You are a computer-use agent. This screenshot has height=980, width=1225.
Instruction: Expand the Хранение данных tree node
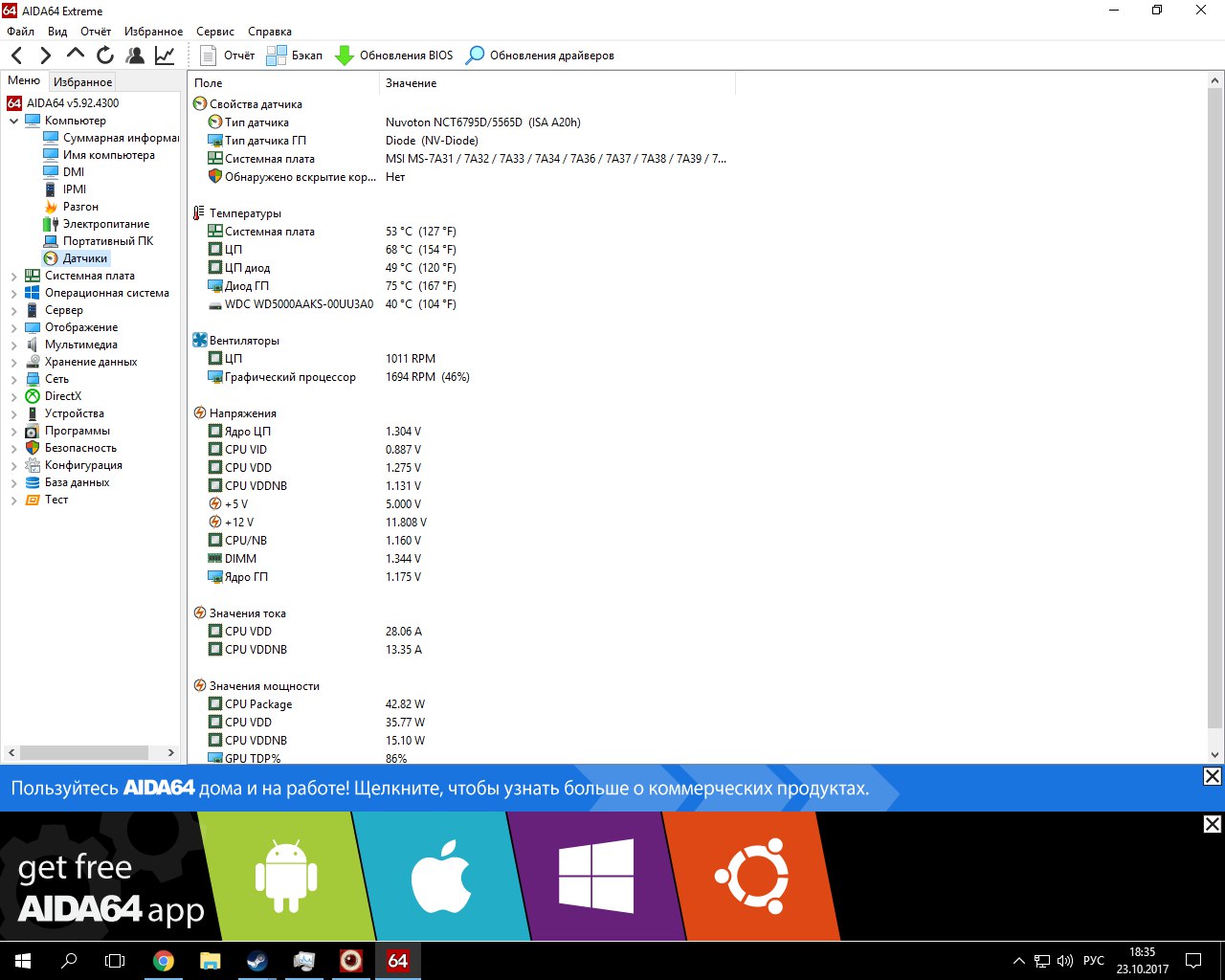point(13,363)
